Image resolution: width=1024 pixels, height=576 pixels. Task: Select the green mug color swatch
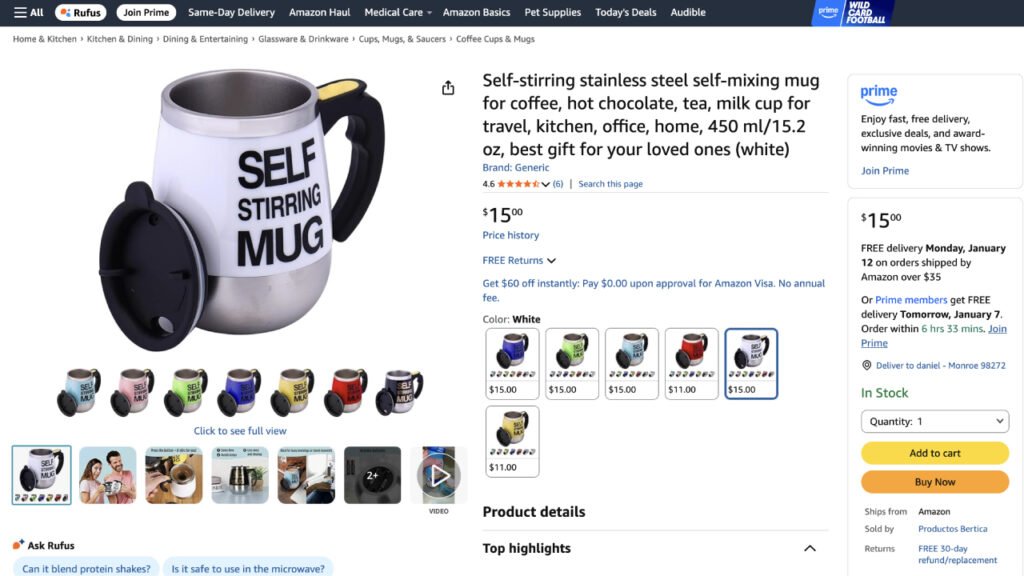(572, 363)
